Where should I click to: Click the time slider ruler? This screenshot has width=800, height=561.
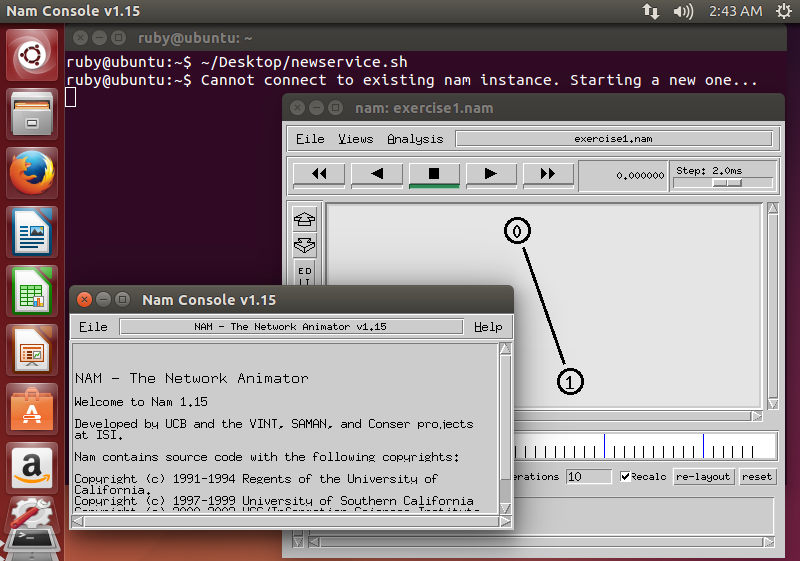coord(645,446)
